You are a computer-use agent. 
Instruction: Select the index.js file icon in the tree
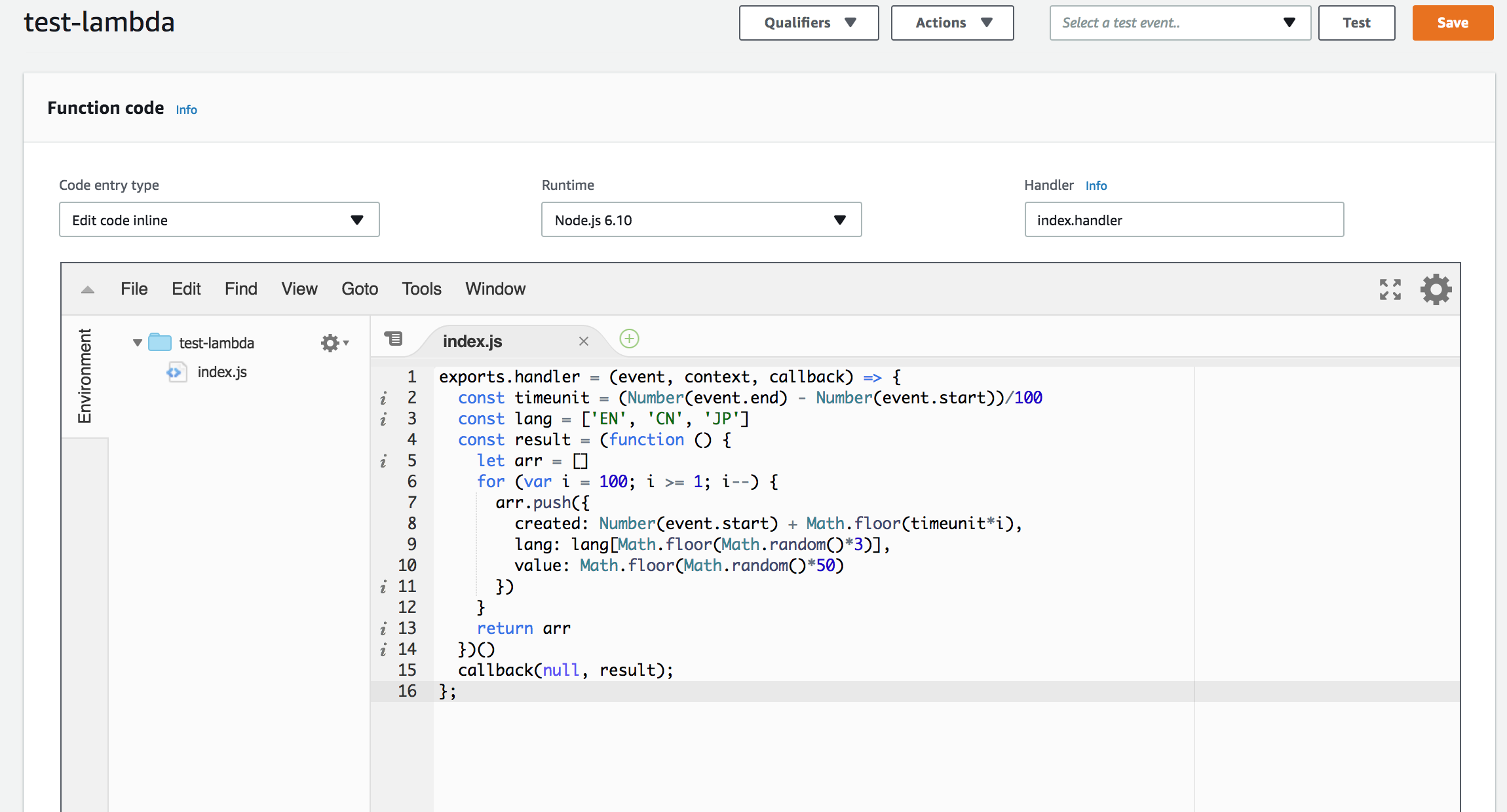[175, 372]
